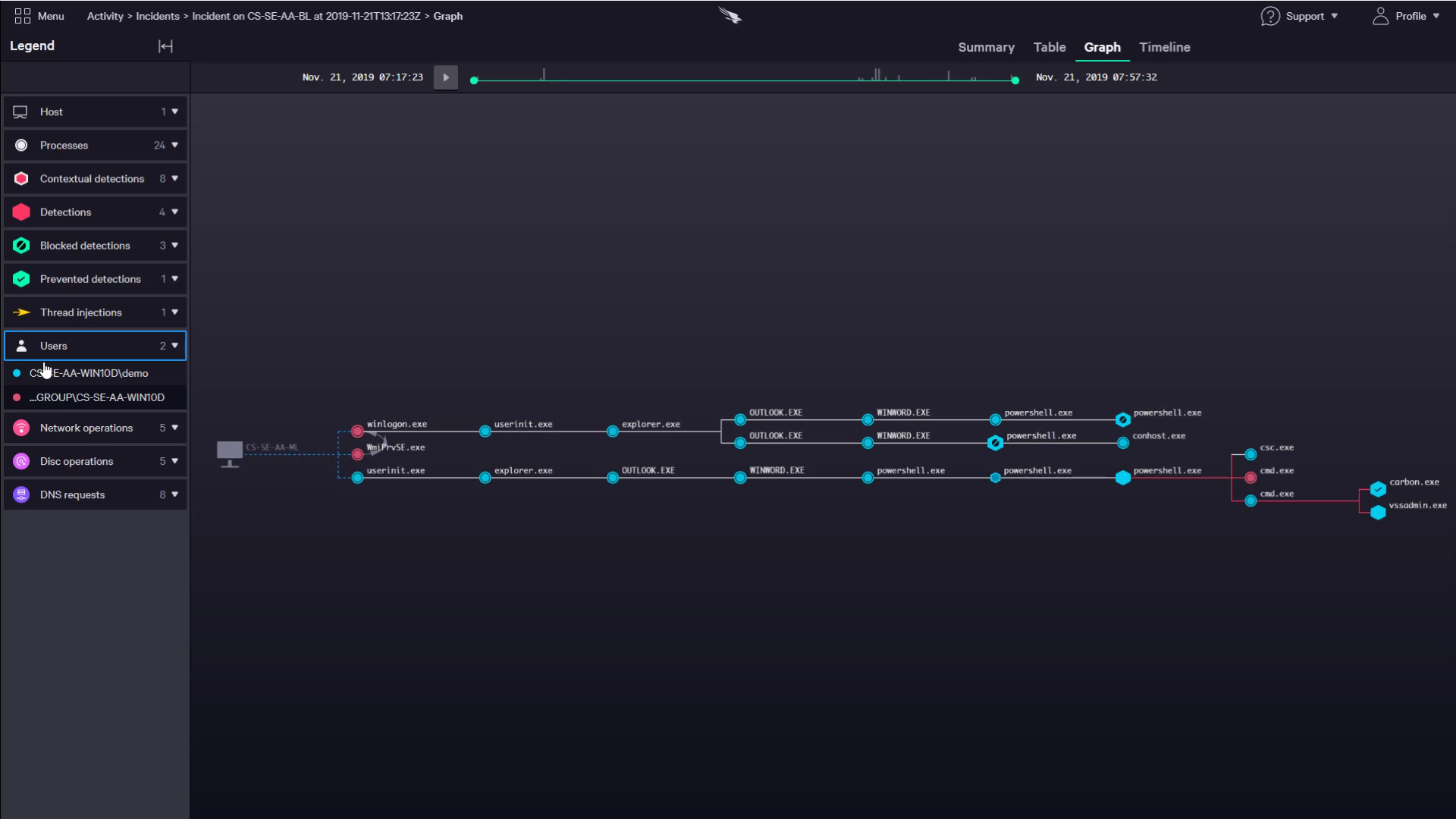This screenshot has width=1456, height=819.
Task: Click the Network operations icon
Action: click(x=21, y=426)
